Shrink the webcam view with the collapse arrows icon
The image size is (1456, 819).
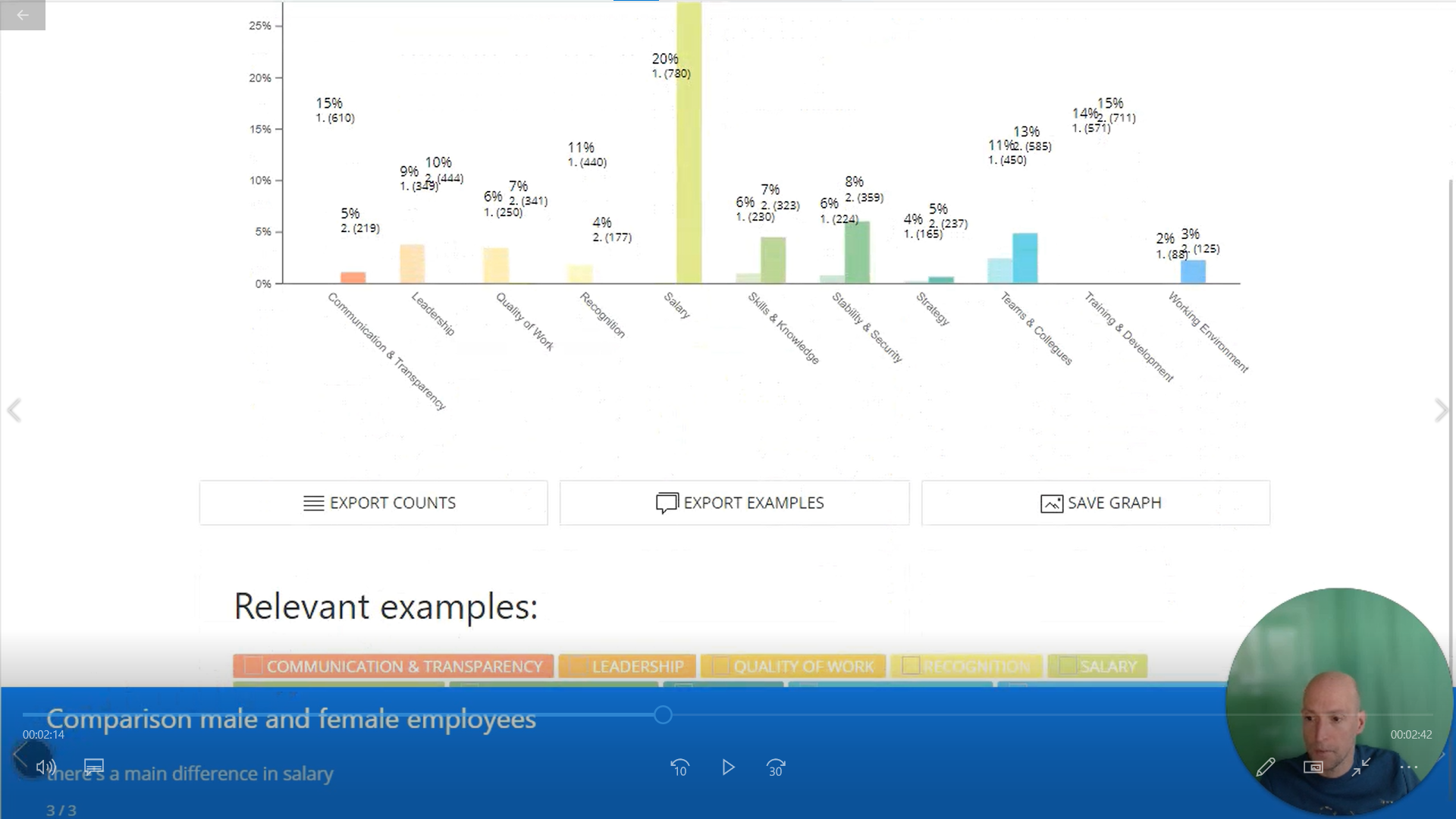(1363, 767)
